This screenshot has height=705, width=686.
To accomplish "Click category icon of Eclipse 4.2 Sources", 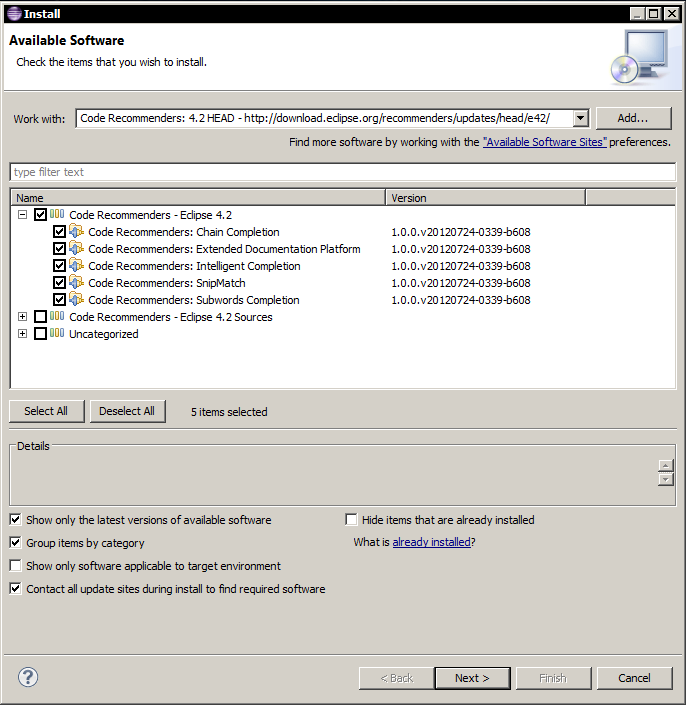I will tap(57, 316).
